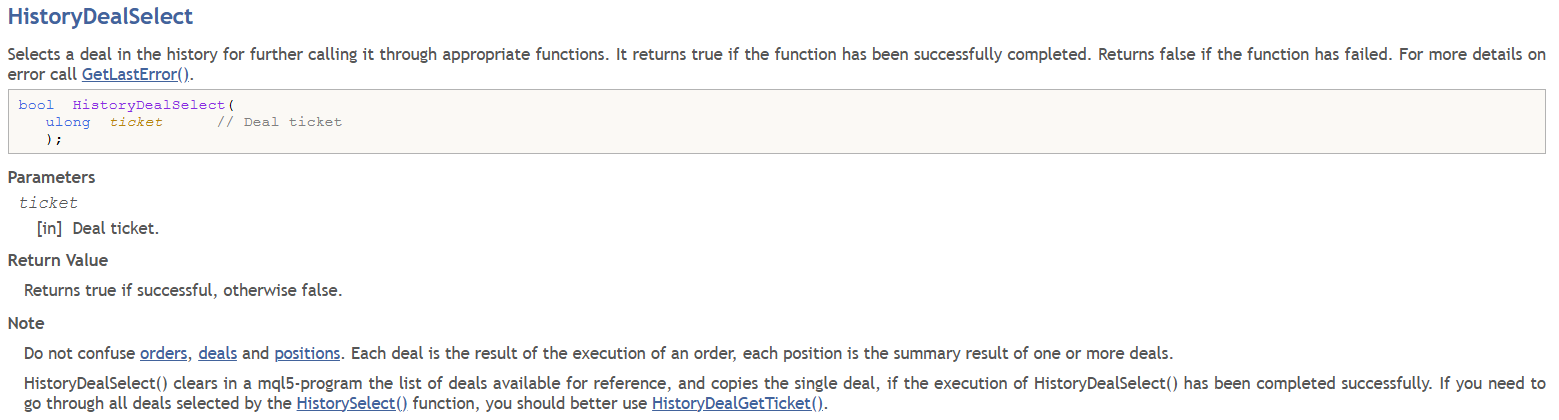Open the GetLastError() link
Viewport: 1559px width, 420px height.
point(136,74)
